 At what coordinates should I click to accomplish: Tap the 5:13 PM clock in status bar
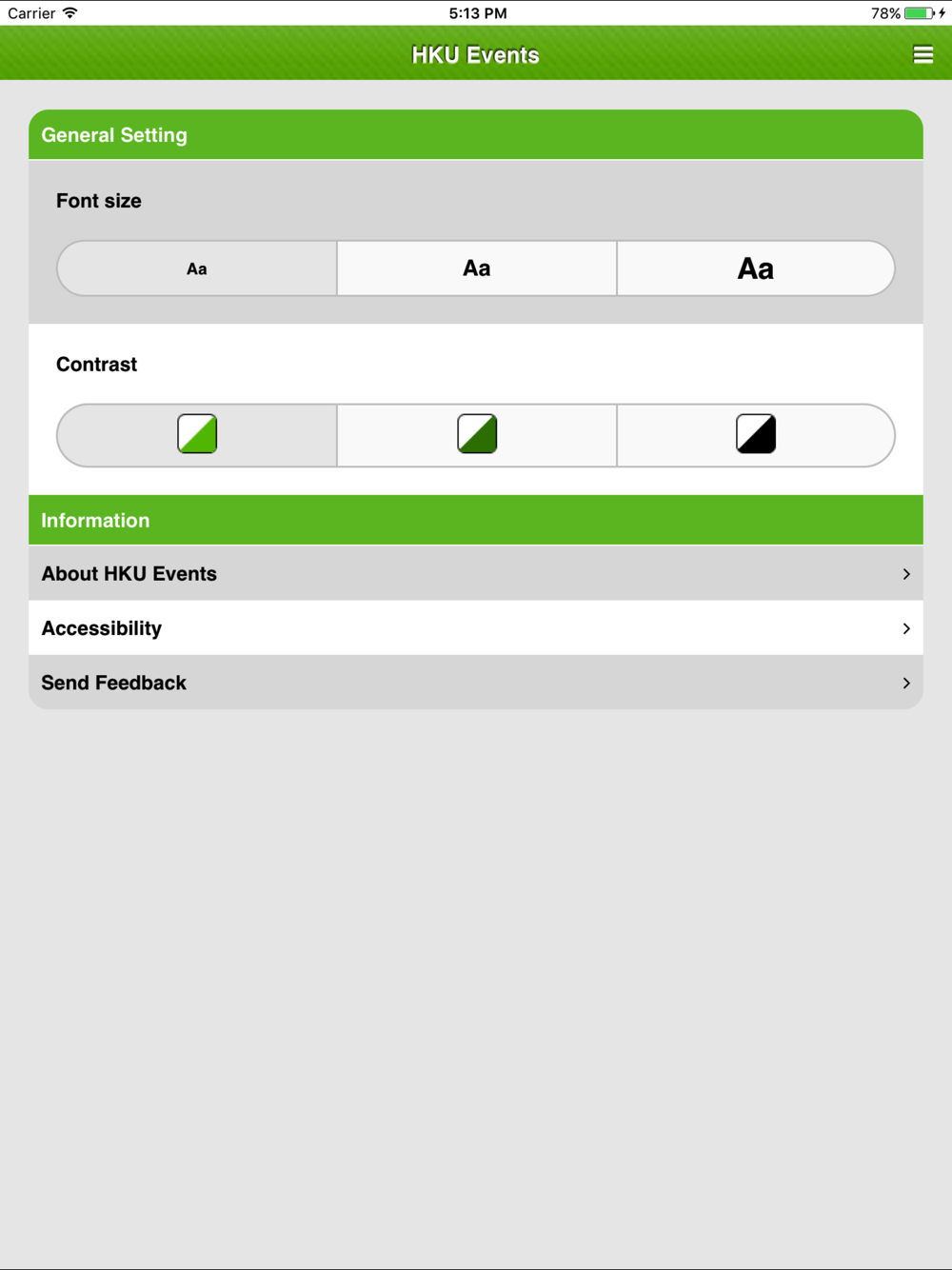478,13
